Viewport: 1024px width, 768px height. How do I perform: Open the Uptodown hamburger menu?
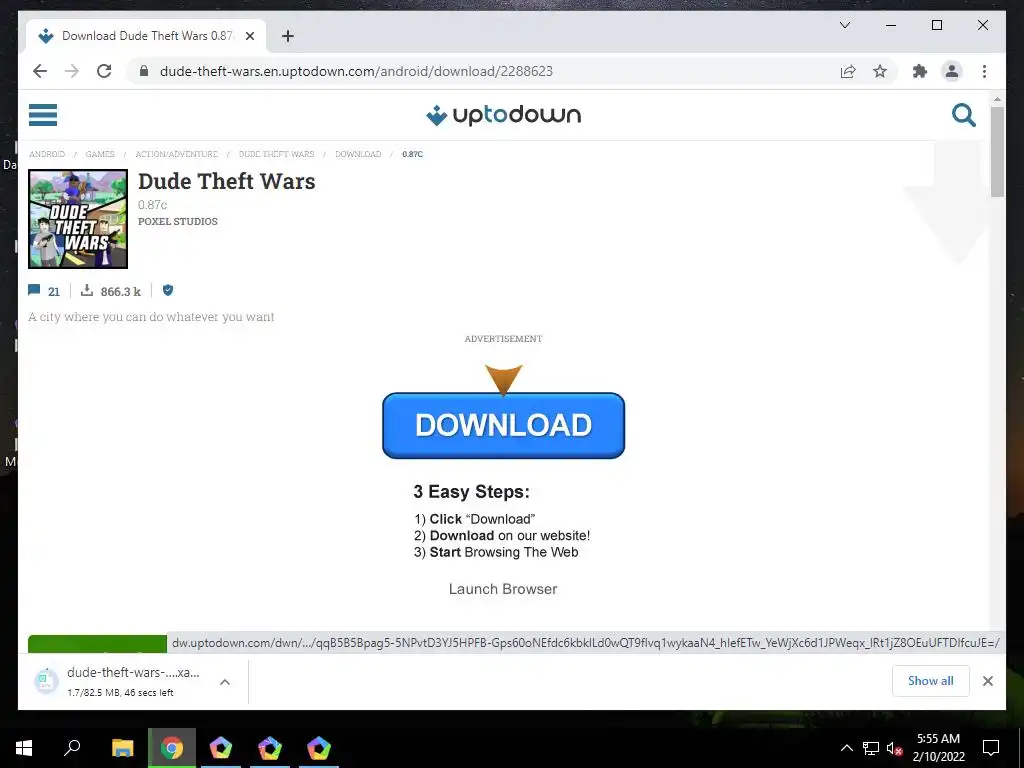click(x=43, y=115)
